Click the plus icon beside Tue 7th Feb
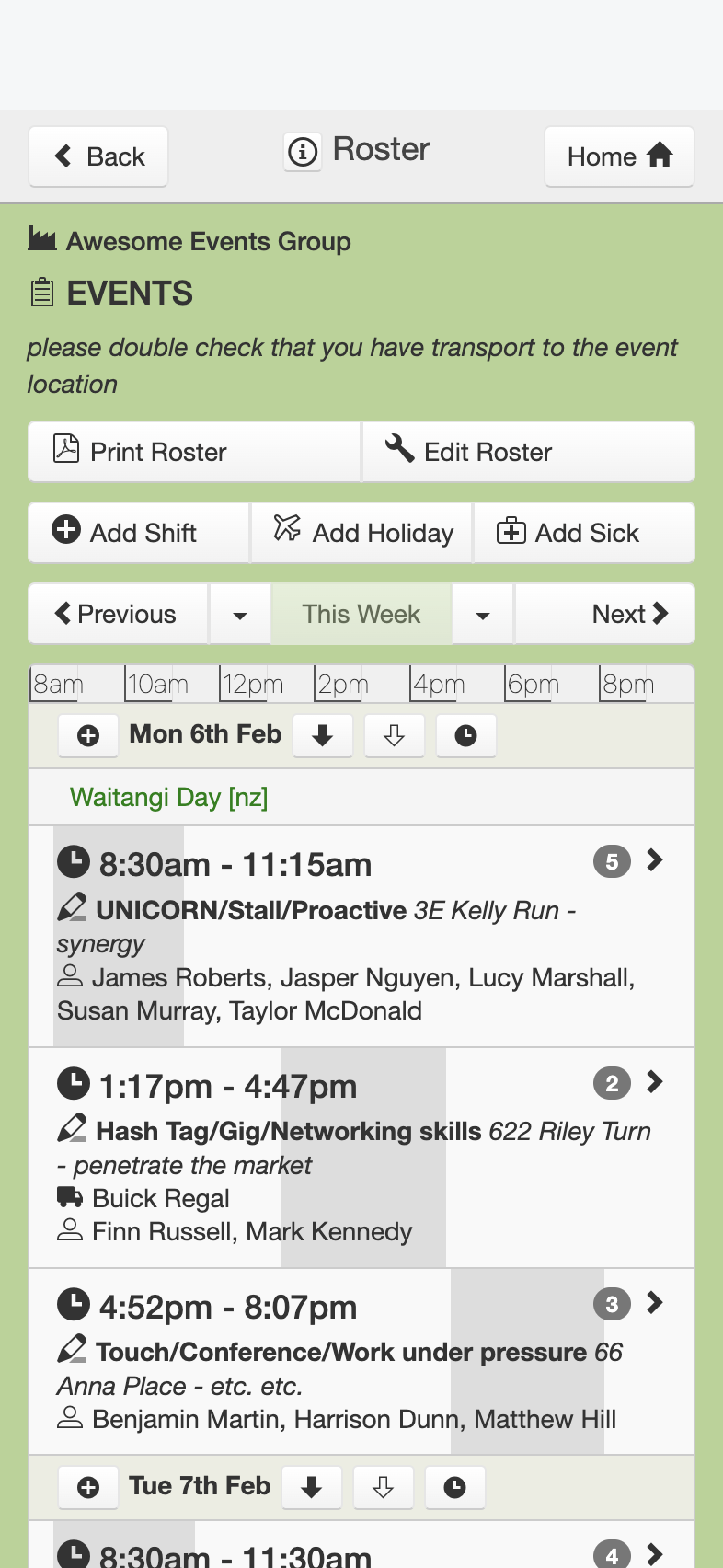Viewport: 723px width, 1568px height. [x=88, y=1488]
